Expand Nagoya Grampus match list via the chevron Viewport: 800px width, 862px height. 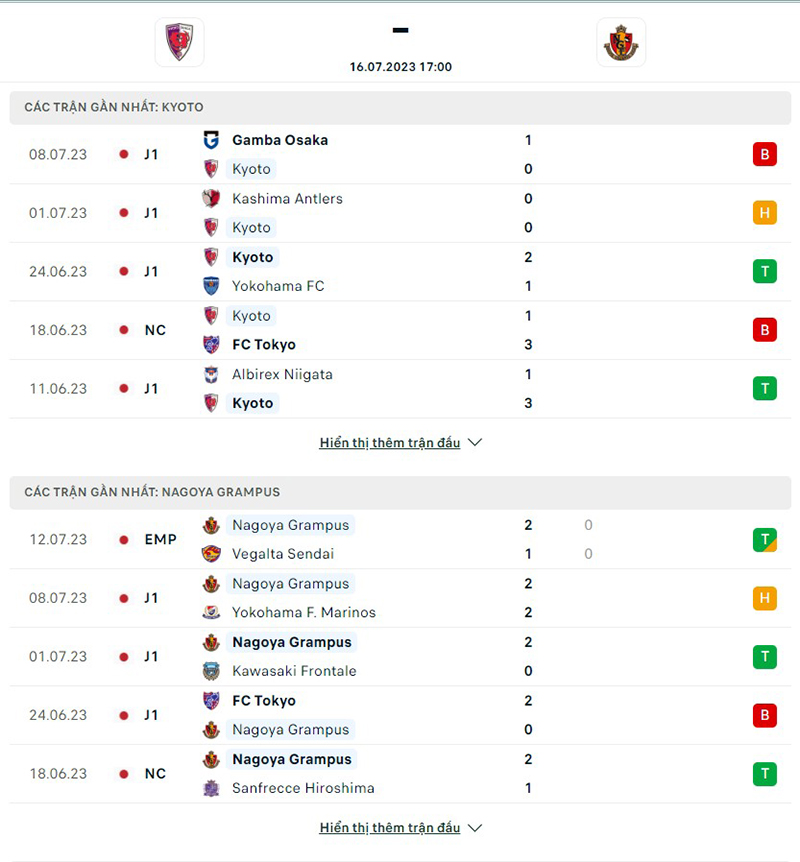click(474, 828)
